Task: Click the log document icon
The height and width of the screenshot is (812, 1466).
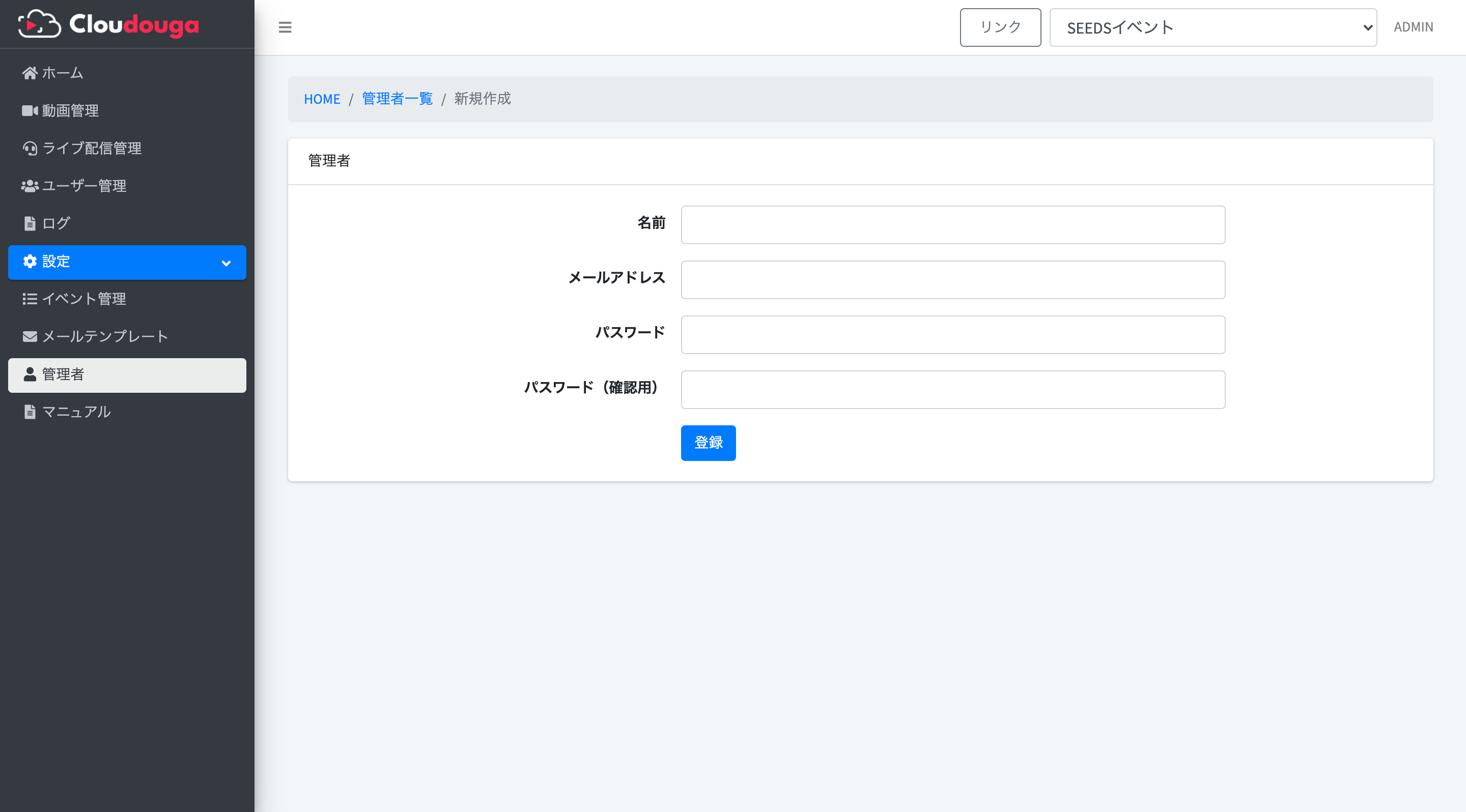Action: (x=30, y=223)
